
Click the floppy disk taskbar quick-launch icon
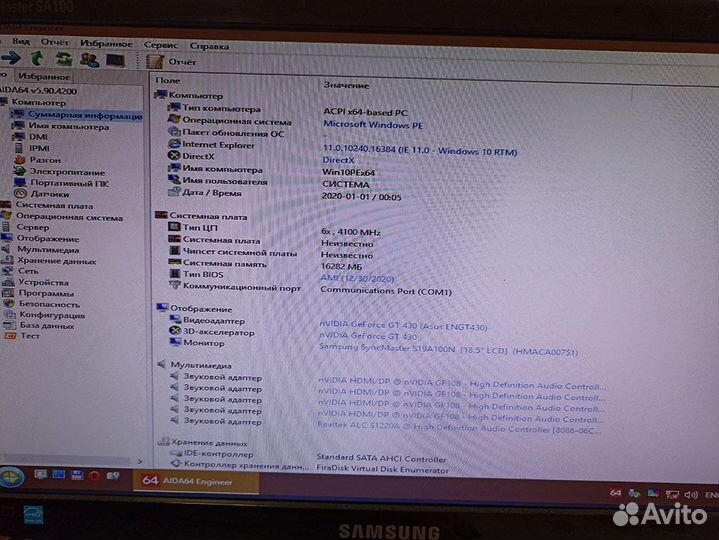(x=77, y=475)
